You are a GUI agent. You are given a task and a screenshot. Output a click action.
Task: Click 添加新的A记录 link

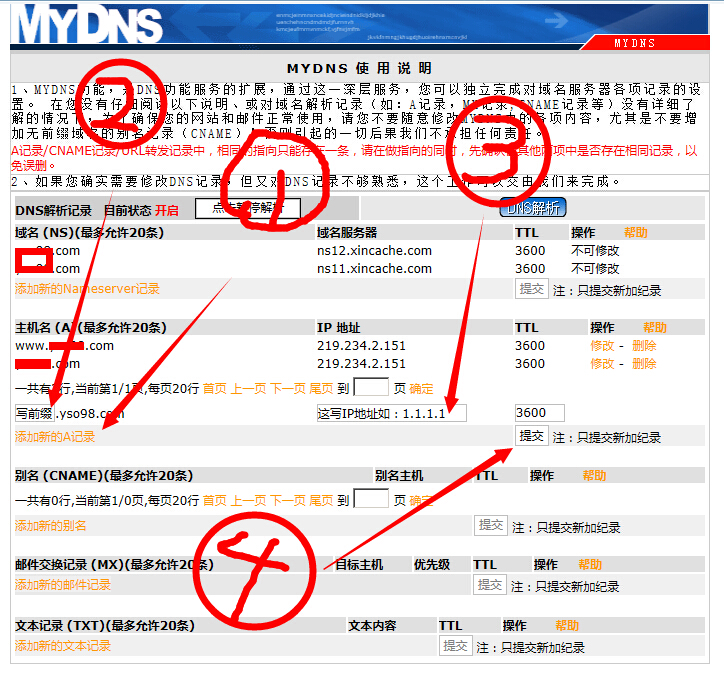pos(55,437)
